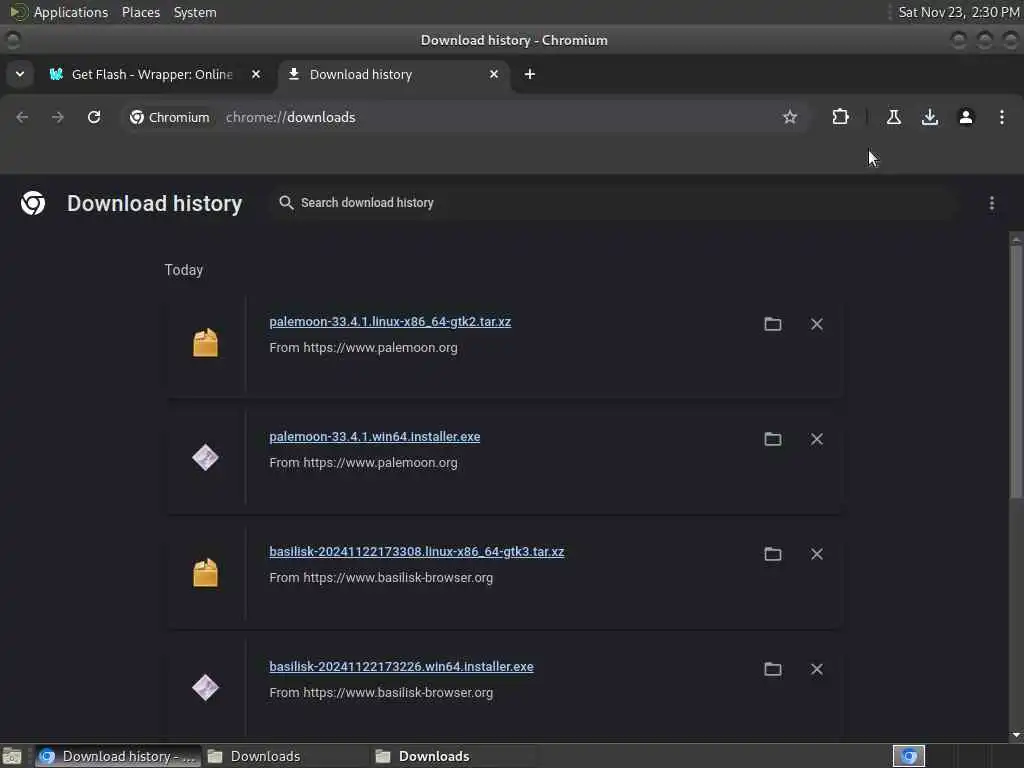Open Download history page options menu

[991, 203]
